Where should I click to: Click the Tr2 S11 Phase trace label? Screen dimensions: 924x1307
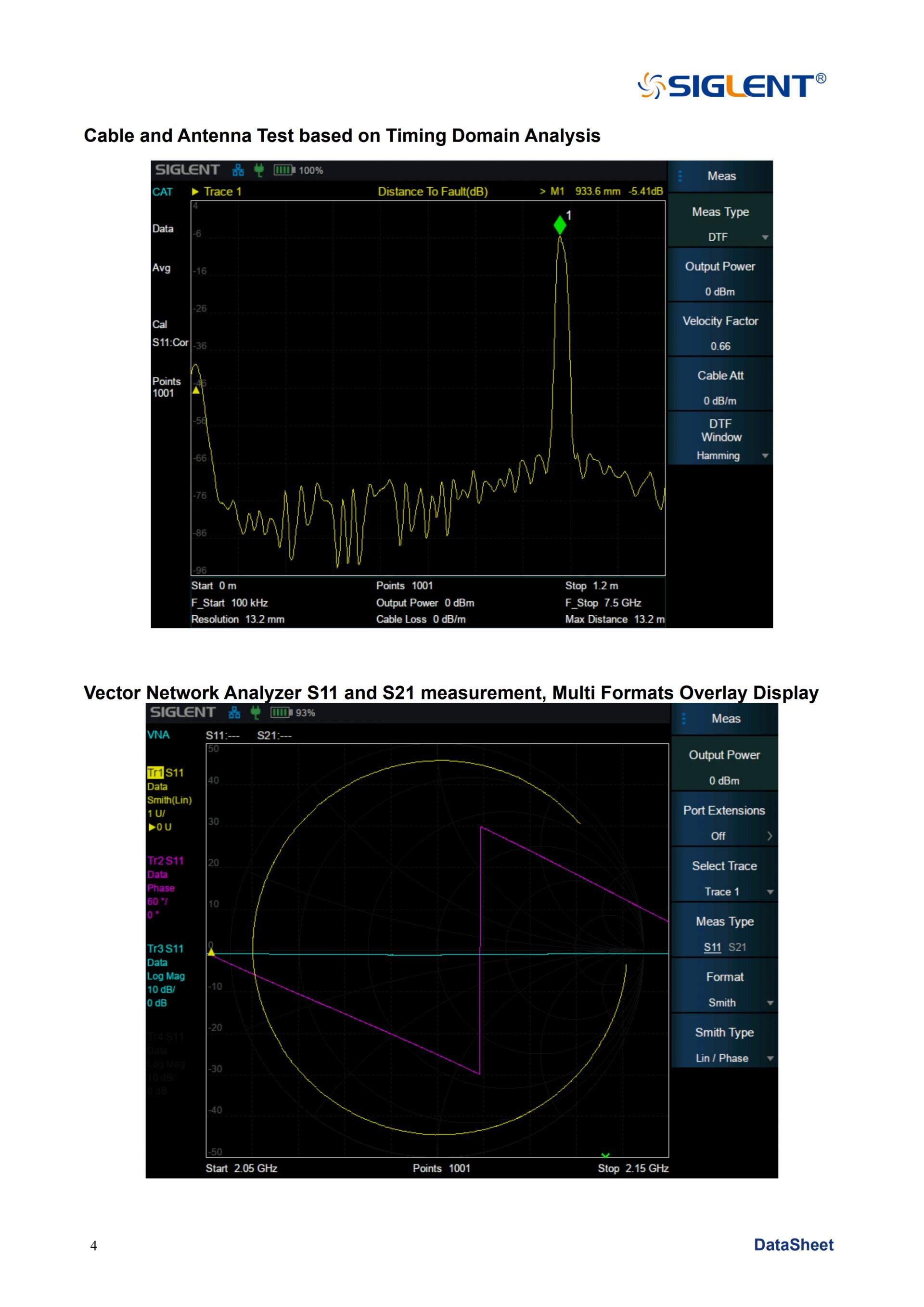(x=165, y=861)
